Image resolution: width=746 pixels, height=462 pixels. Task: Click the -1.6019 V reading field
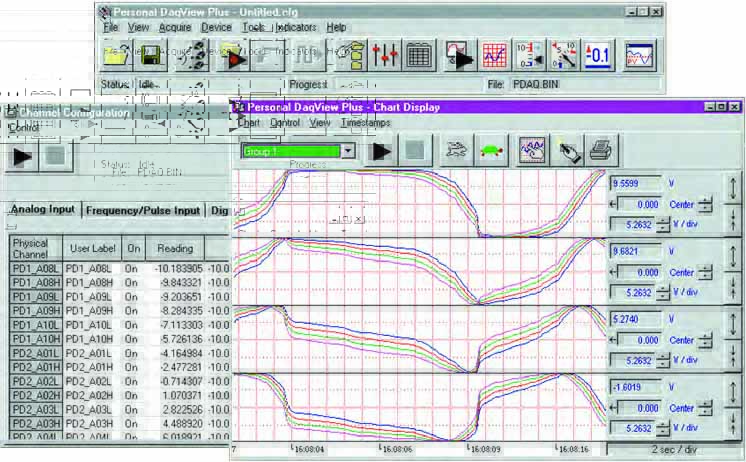[636, 387]
